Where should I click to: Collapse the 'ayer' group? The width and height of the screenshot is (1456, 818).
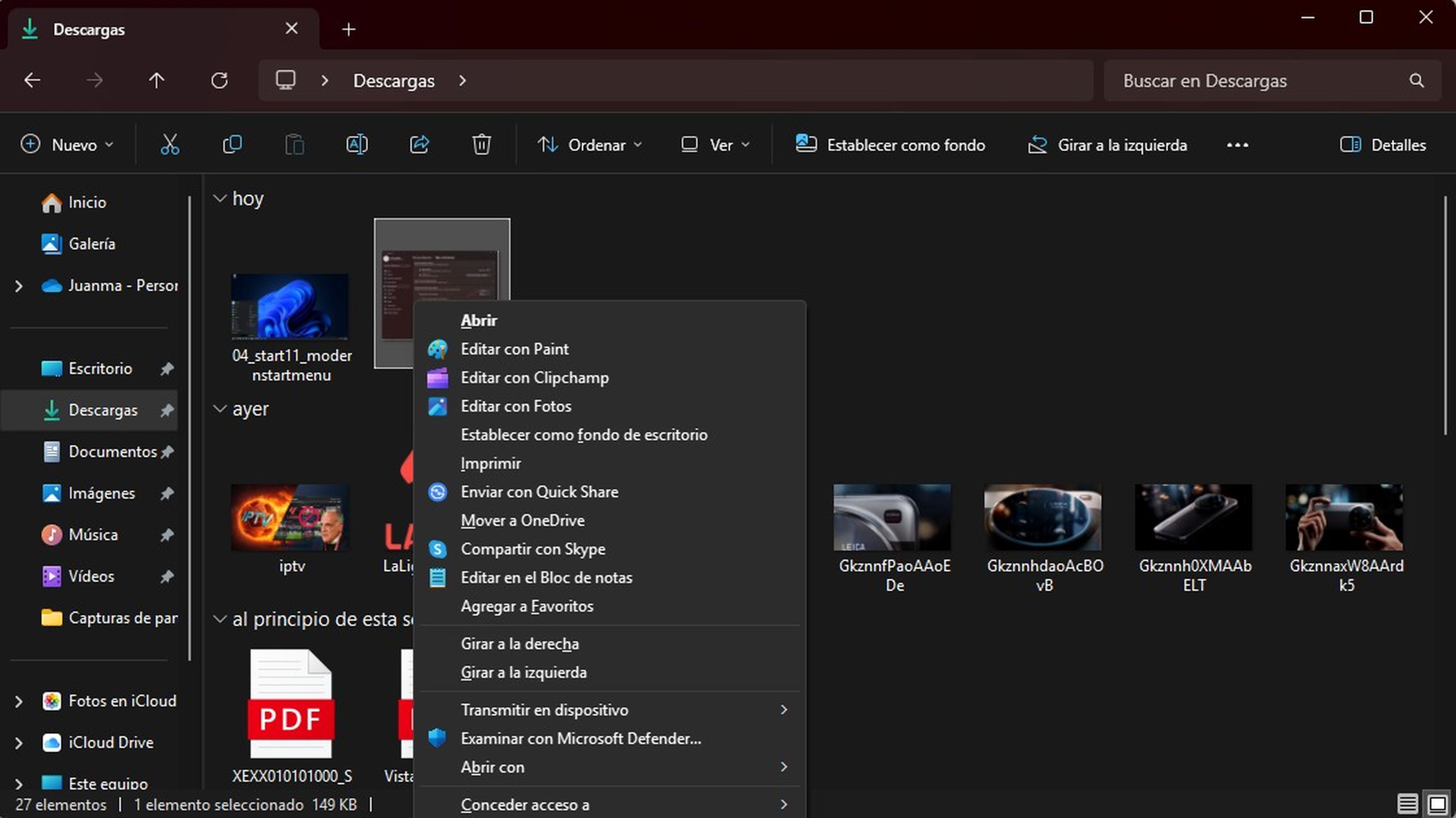[x=219, y=409]
